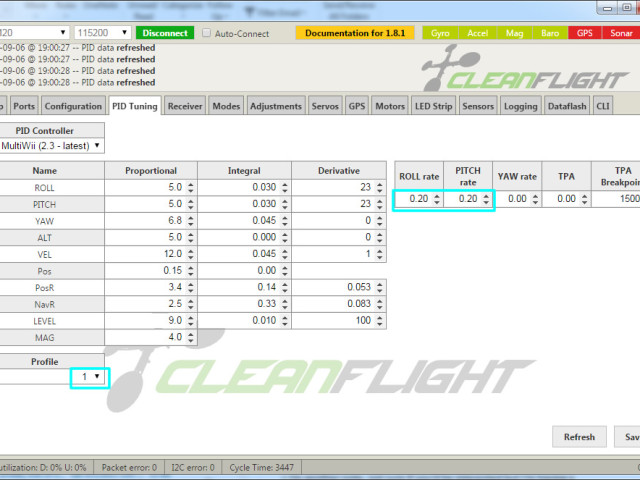Click the ALT Proportional 5.0 stepper
This screenshot has height=480, width=640.
pyautogui.click(x=191, y=238)
